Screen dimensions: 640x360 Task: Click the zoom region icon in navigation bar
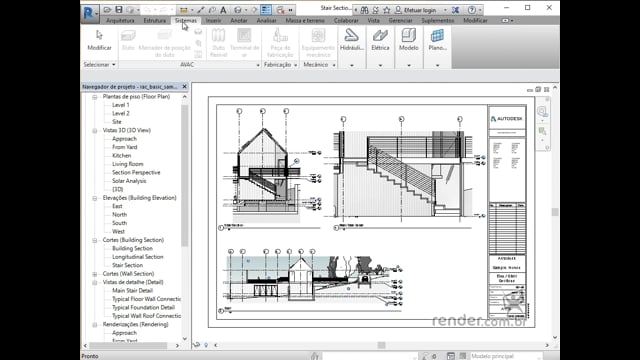[542, 131]
